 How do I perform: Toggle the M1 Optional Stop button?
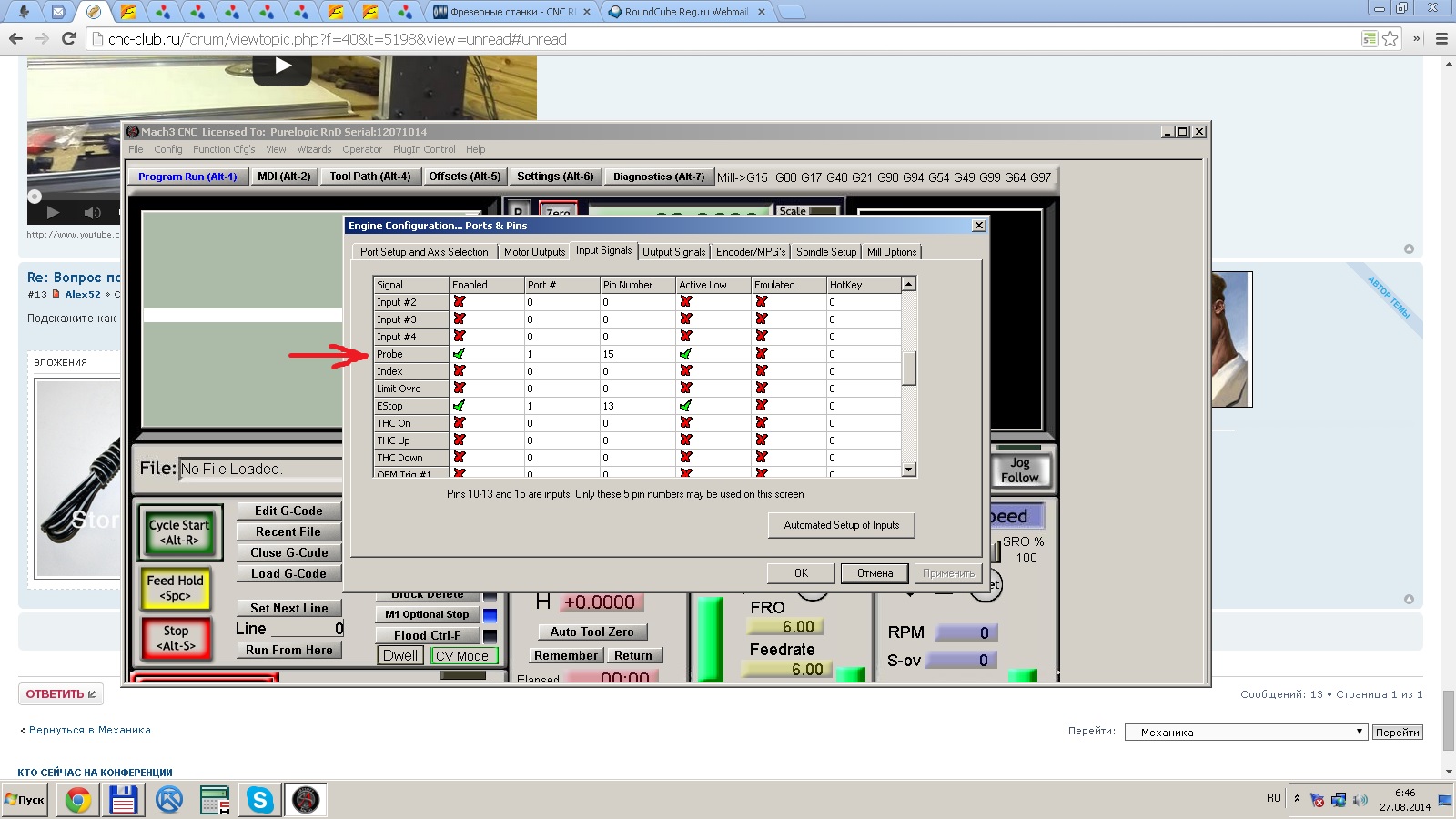coord(427,614)
